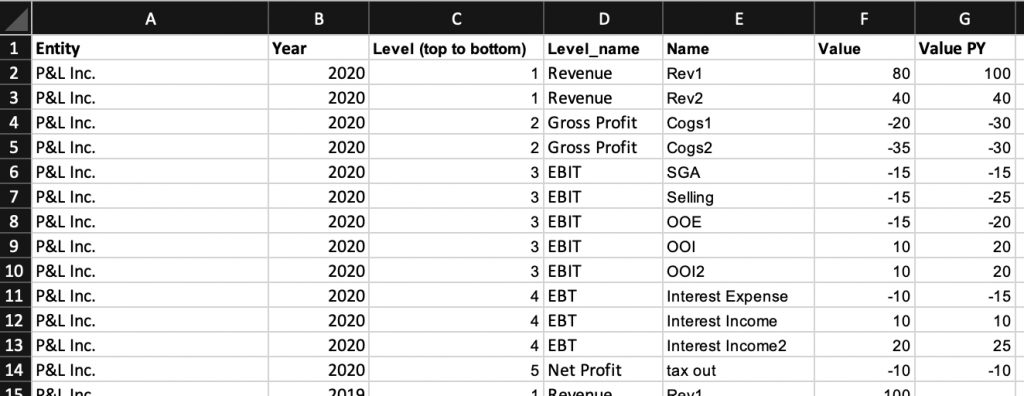The height and width of the screenshot is (396, 1024).
Task: Select value 80 in cell F2
Action: [x=865, y=73]
